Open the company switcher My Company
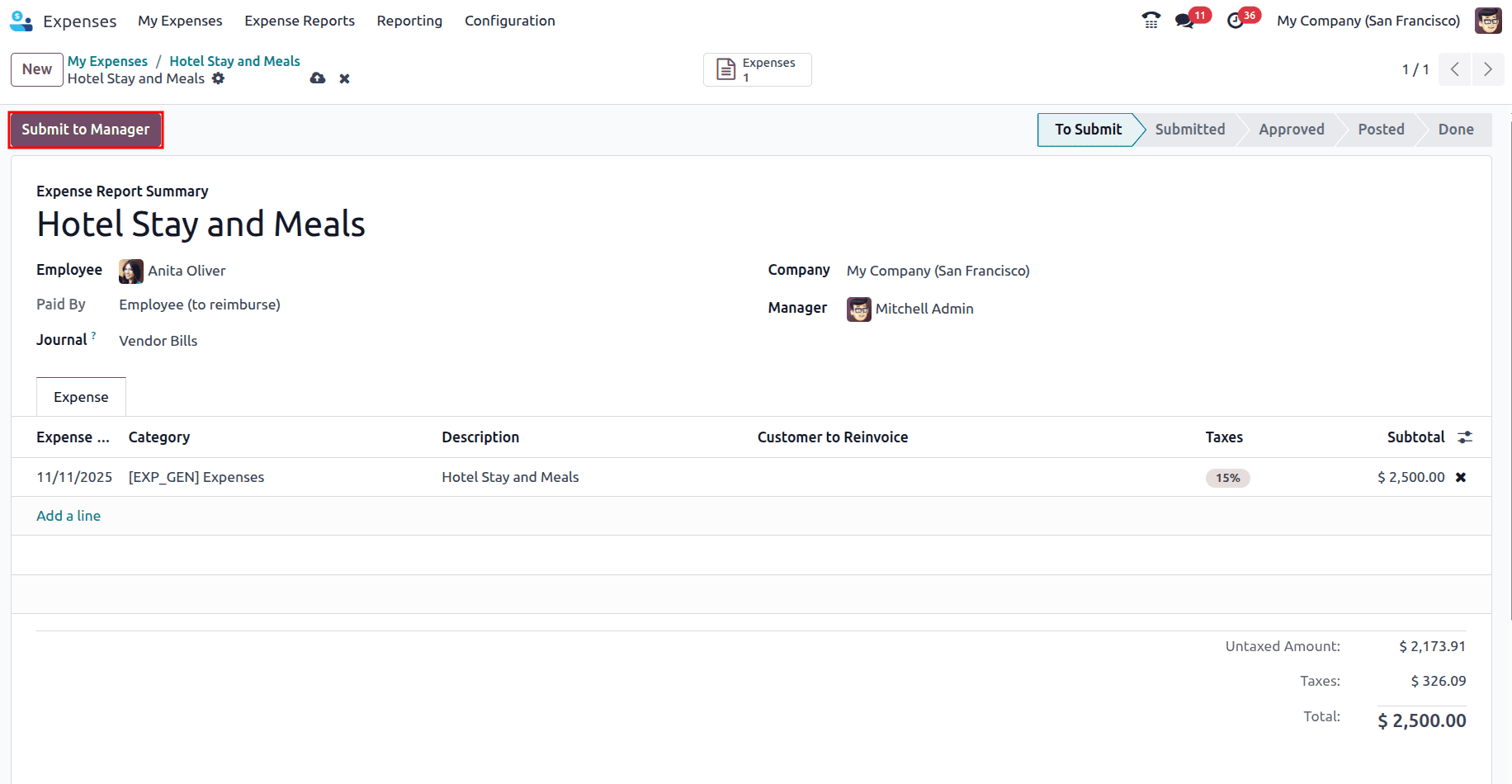This screenshot has height=784, width=1512. coord(1368,20)
